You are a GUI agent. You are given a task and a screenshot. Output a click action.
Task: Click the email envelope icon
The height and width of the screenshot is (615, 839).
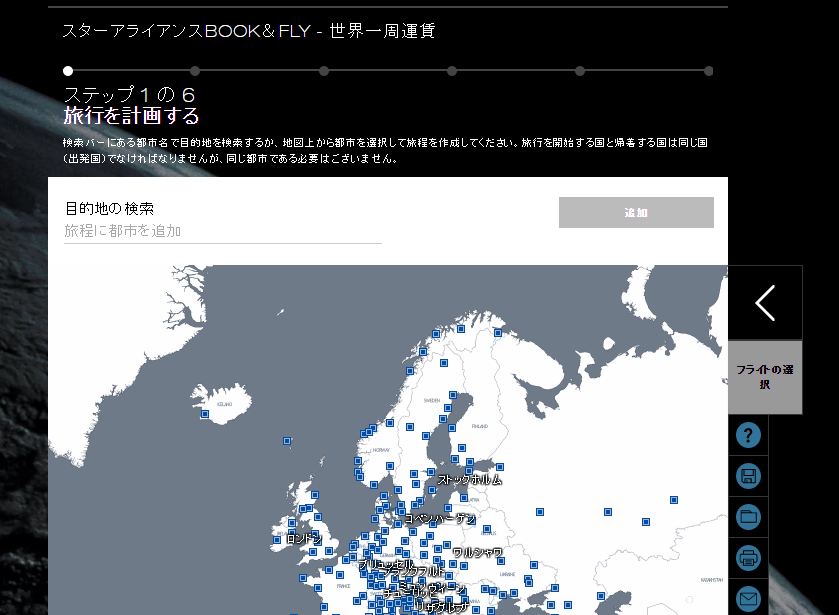pos(748,598)
